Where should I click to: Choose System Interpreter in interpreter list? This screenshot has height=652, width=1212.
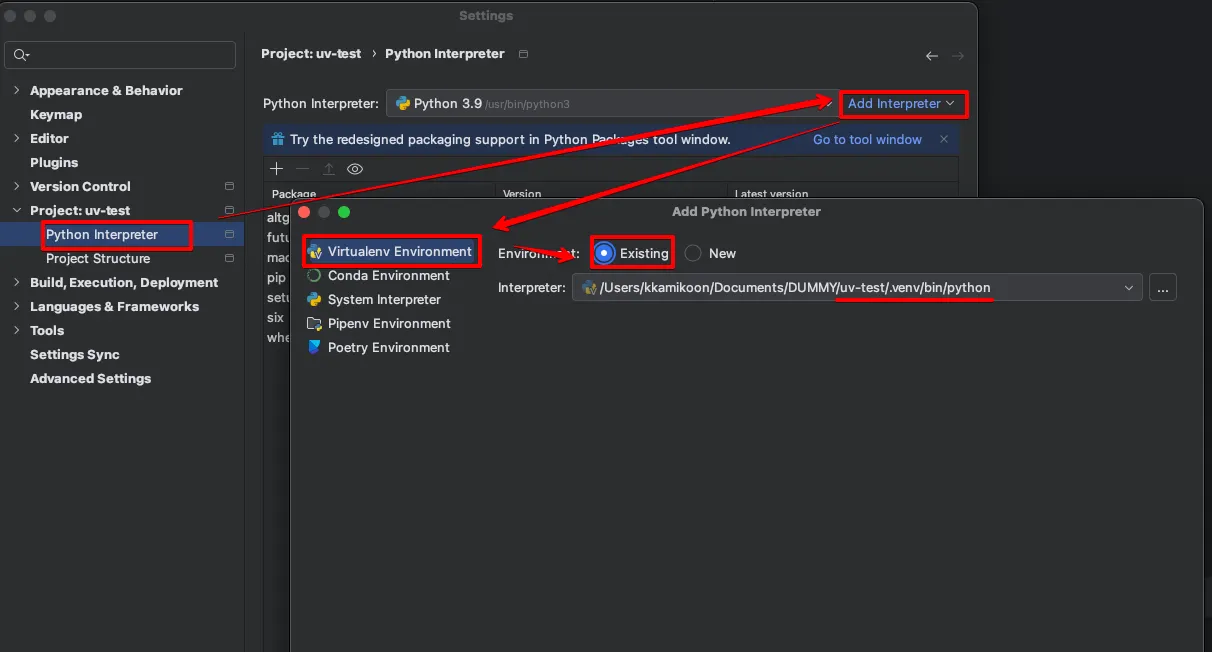coord(384,299)
